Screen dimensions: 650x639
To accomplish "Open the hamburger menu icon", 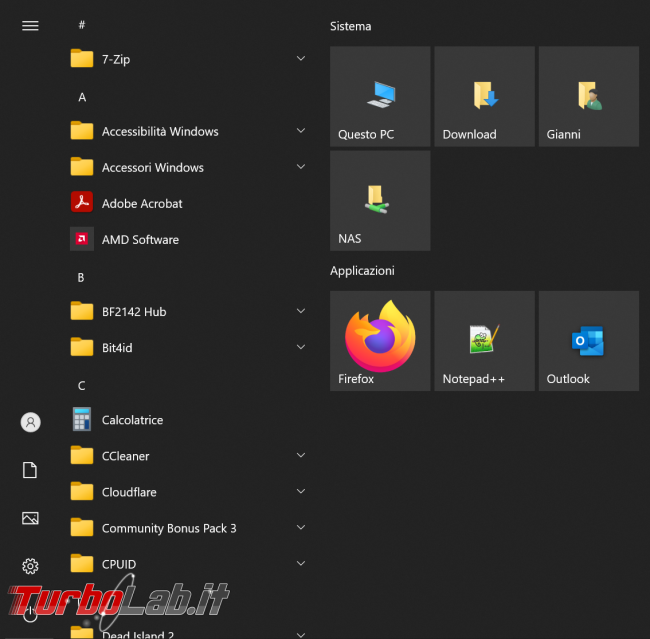I will coord(30,26).
